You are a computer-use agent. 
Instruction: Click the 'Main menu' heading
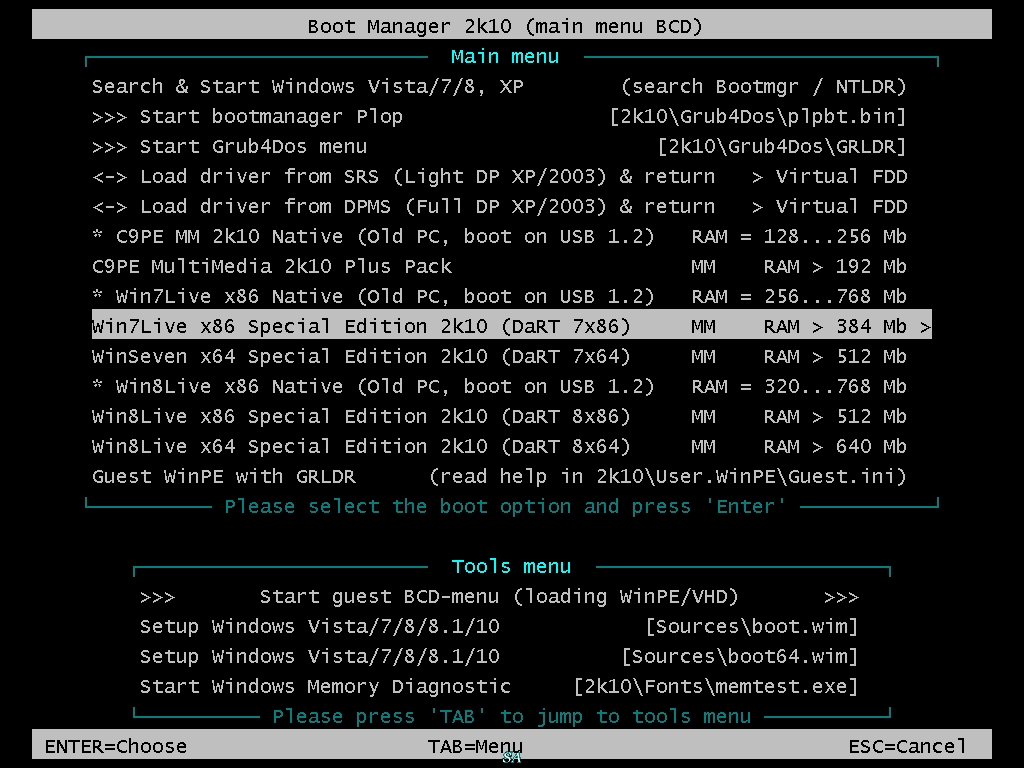point(505,57)
